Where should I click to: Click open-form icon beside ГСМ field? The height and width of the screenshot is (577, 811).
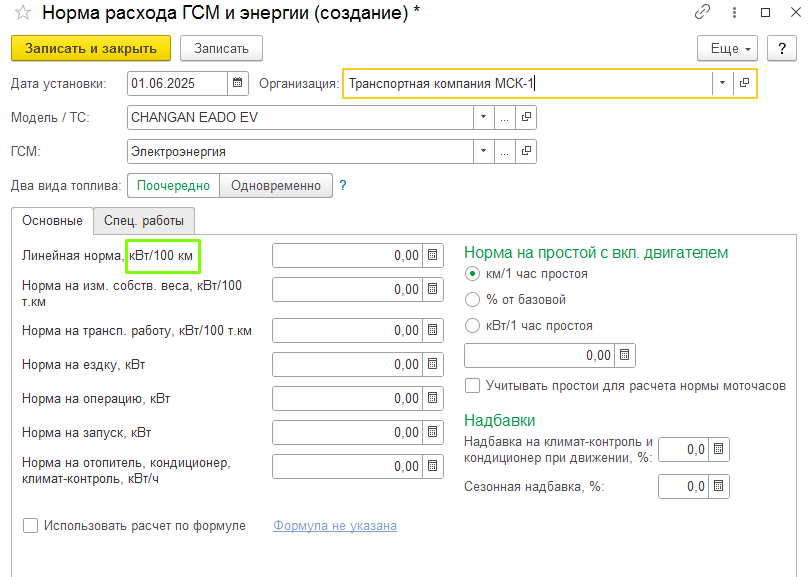click(x=527, y=151)
